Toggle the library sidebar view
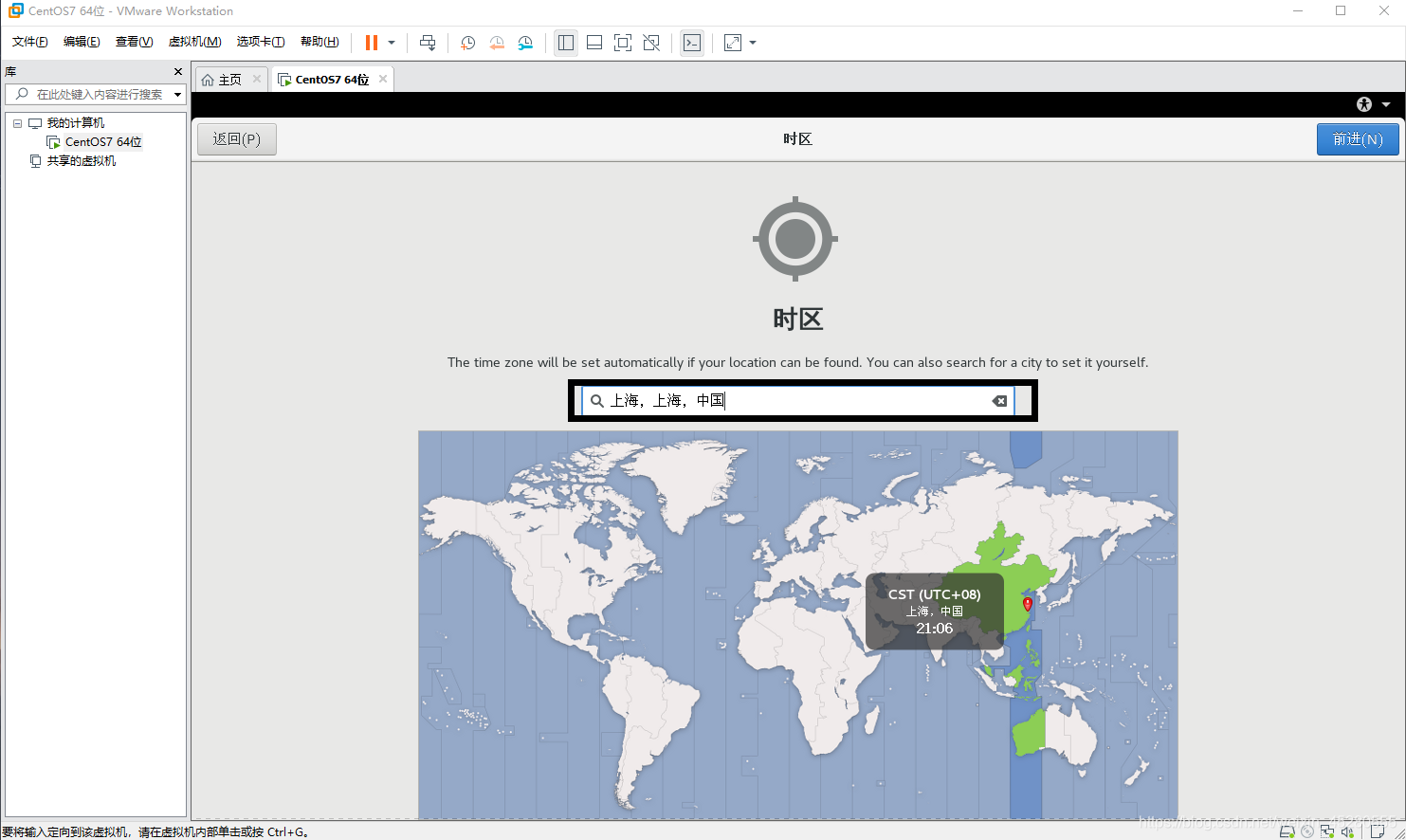The height and width of the screenshot is (840, 1406). 566,43
